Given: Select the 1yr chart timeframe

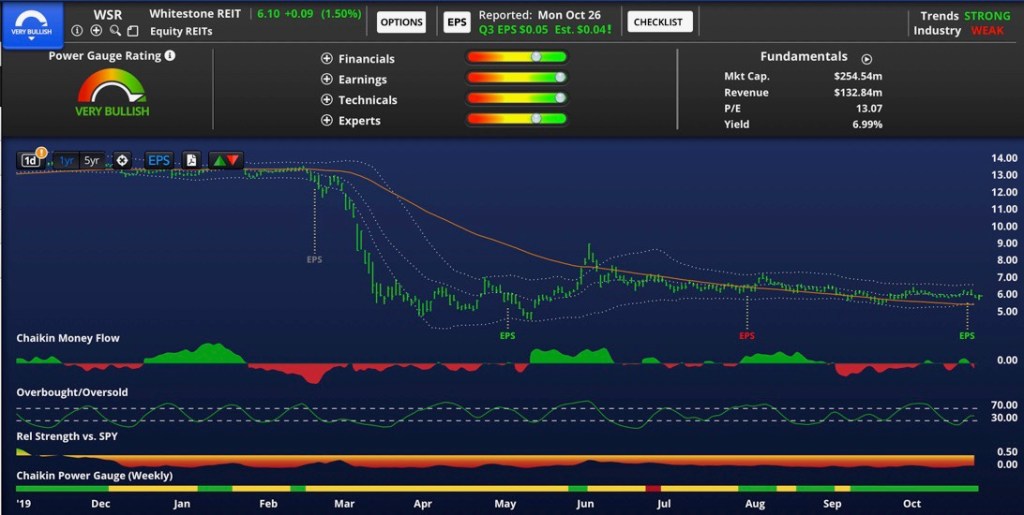Looking at the screenshot, I should [67, 160].
